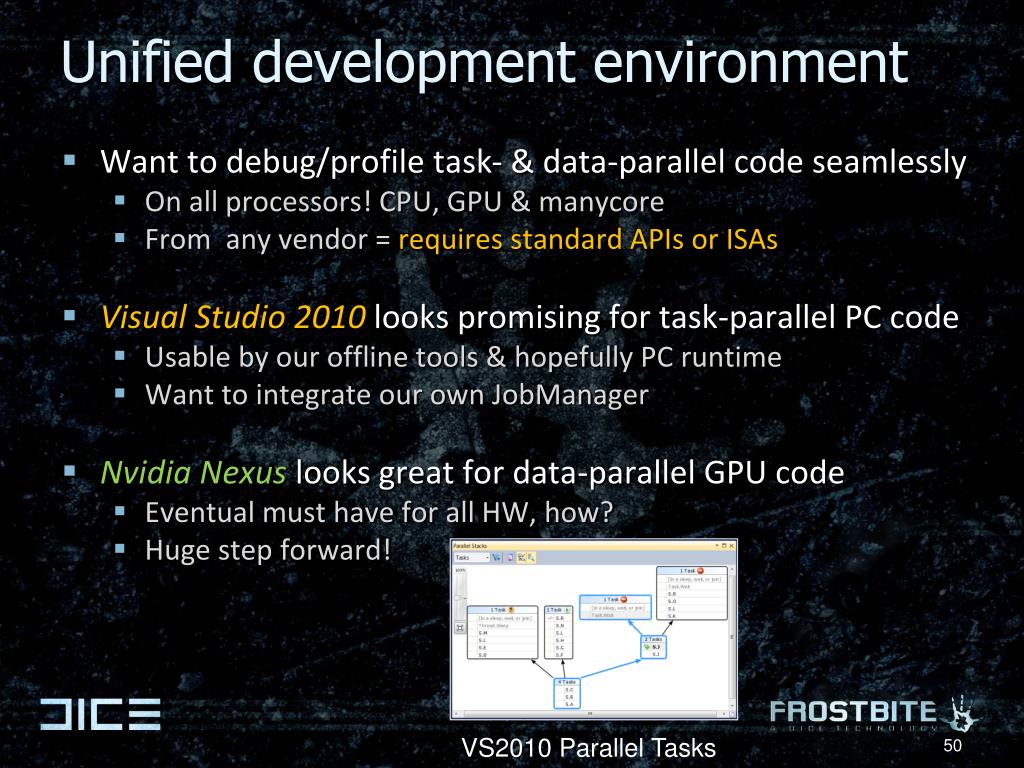Click the S.I row in 2 Tasks node
This screenshot has width=1024, height=768.
[x=653, y=654]
